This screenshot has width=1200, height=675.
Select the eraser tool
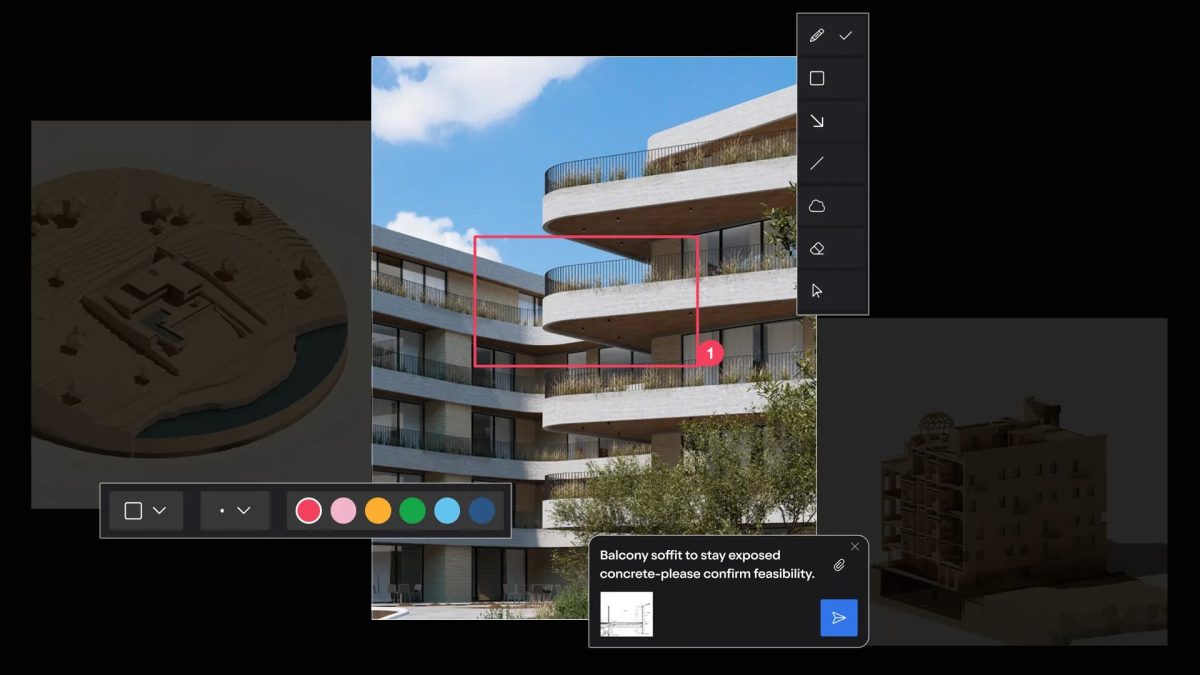(817, 248)
